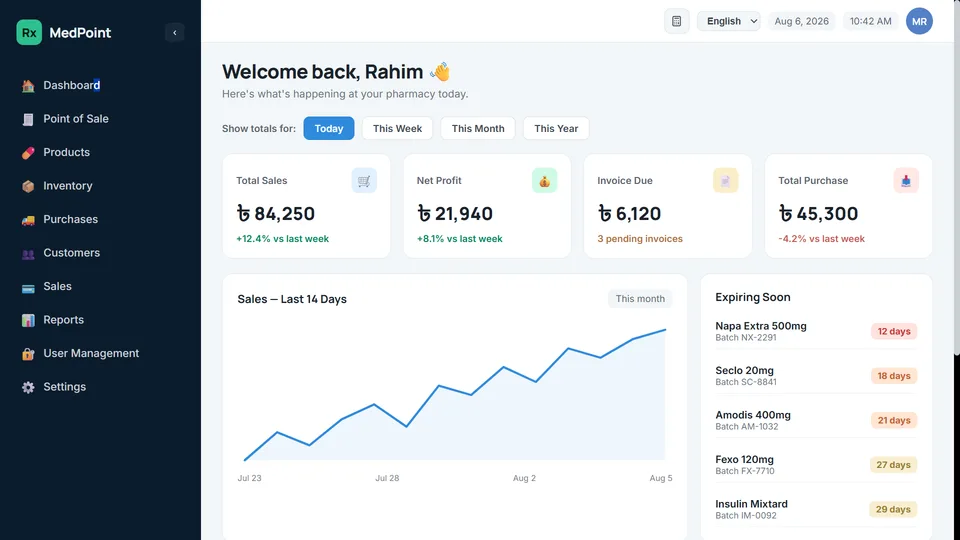The width and height of the screenshot is (960, 540).
Task: Click the User Management lock icon
Action: pos(28,354)
